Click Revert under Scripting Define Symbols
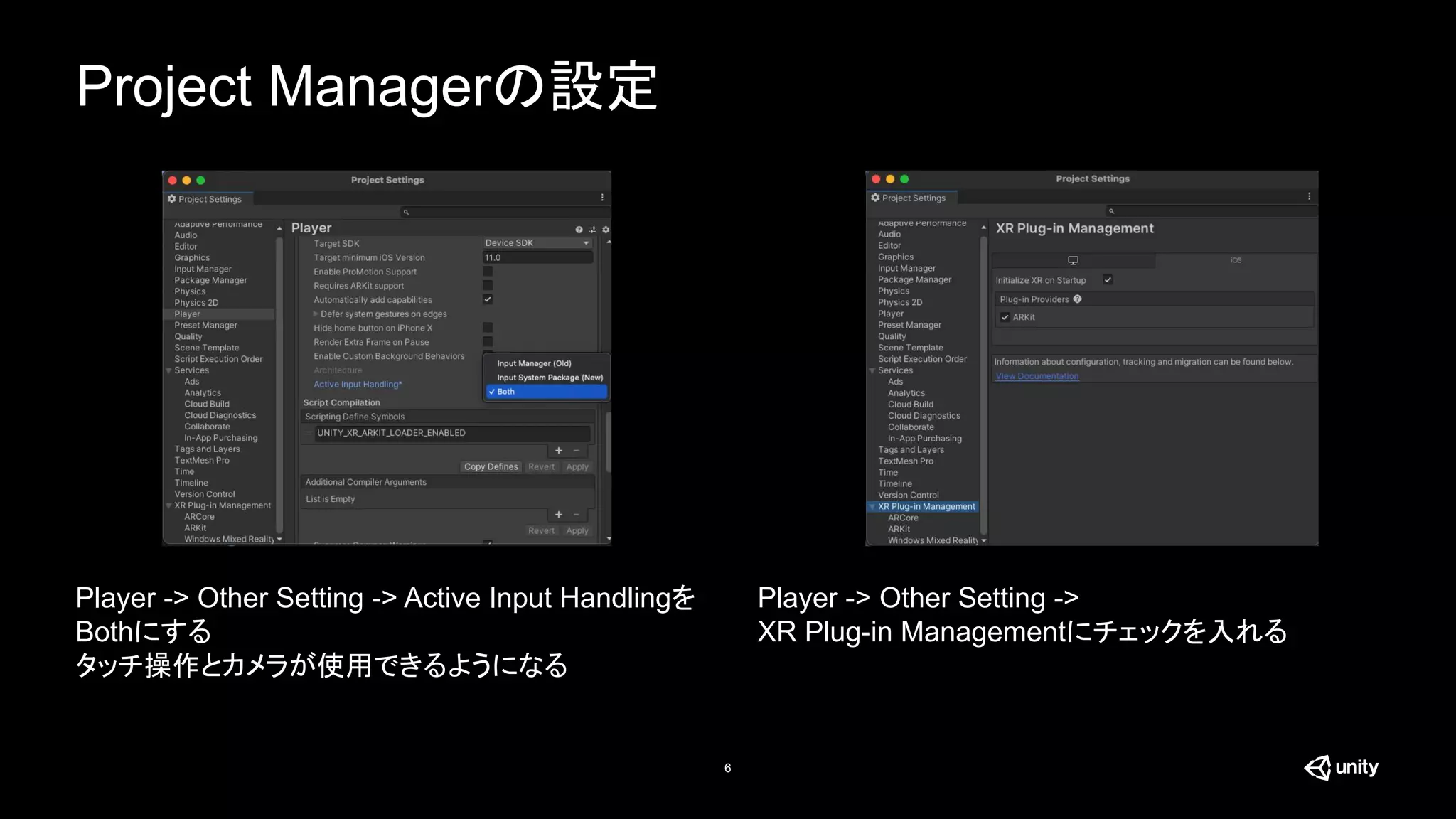The image size is (1456, 819). 541,467
